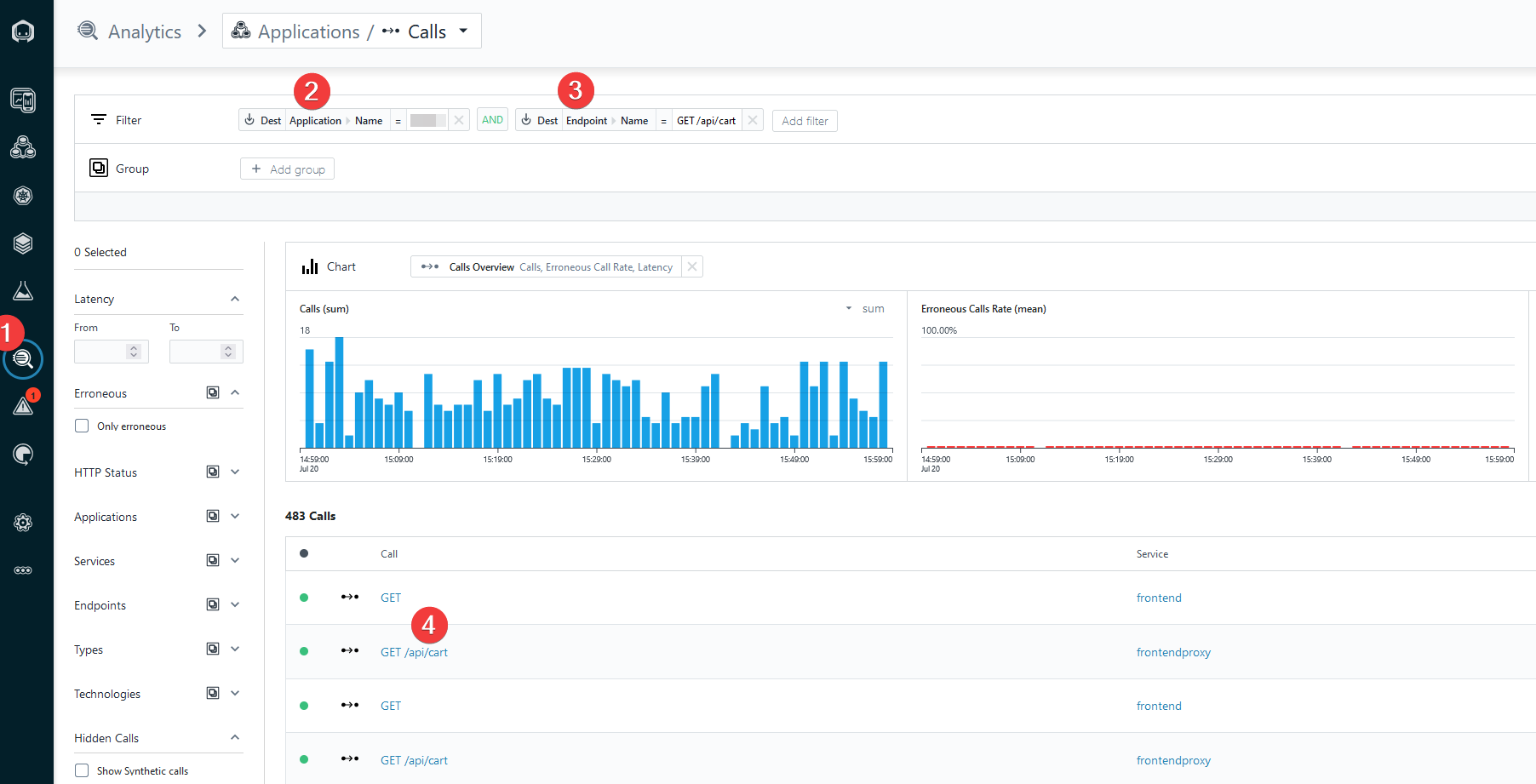Open the Events warning triangle icon
Image resolution: width=1536 pixels, height=784 pixels.
pyautogui.click(x=23, y=406)
